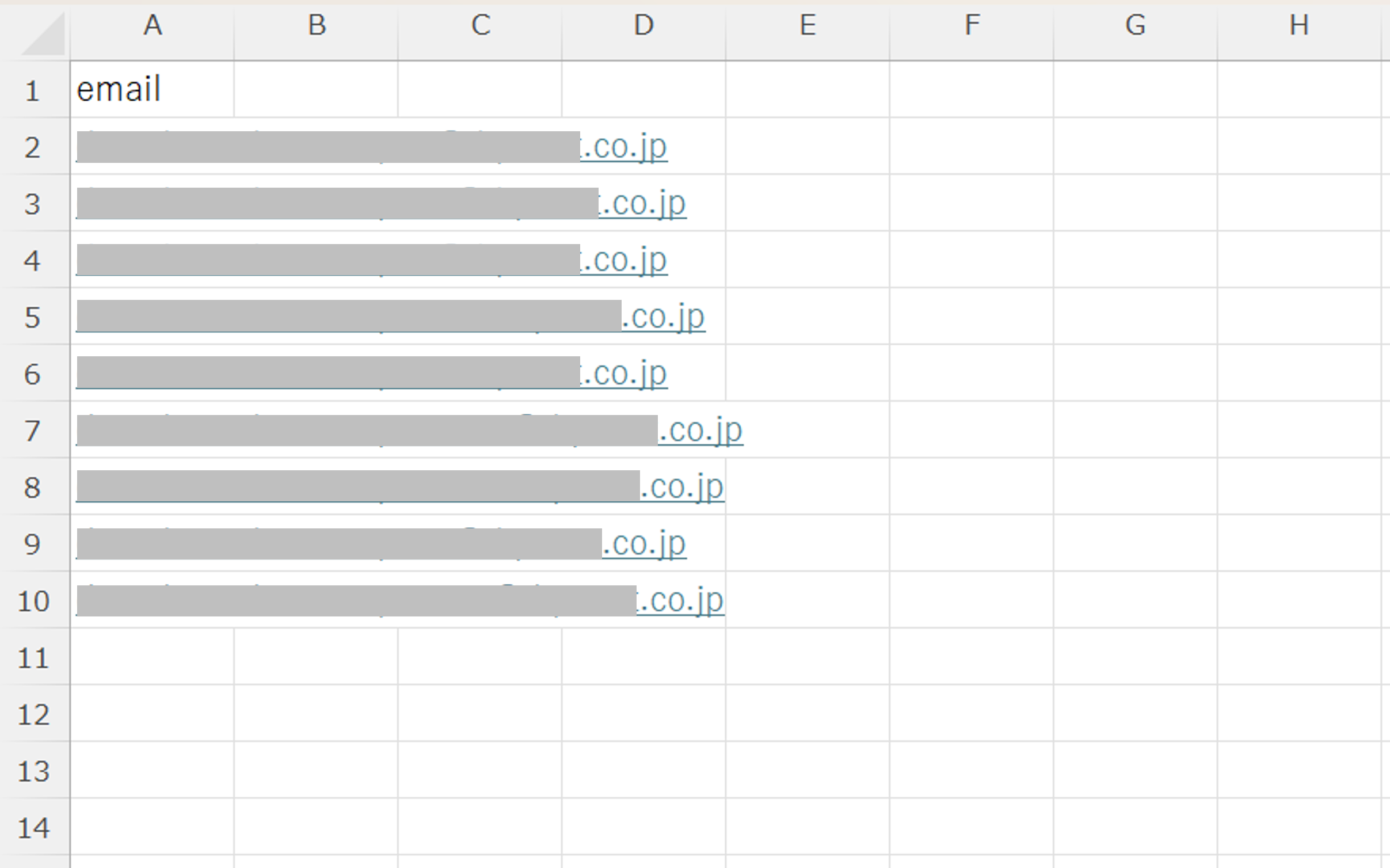Open the email link in row 7
Viewport: 1390px width, 868px height.
coord(409,430)
